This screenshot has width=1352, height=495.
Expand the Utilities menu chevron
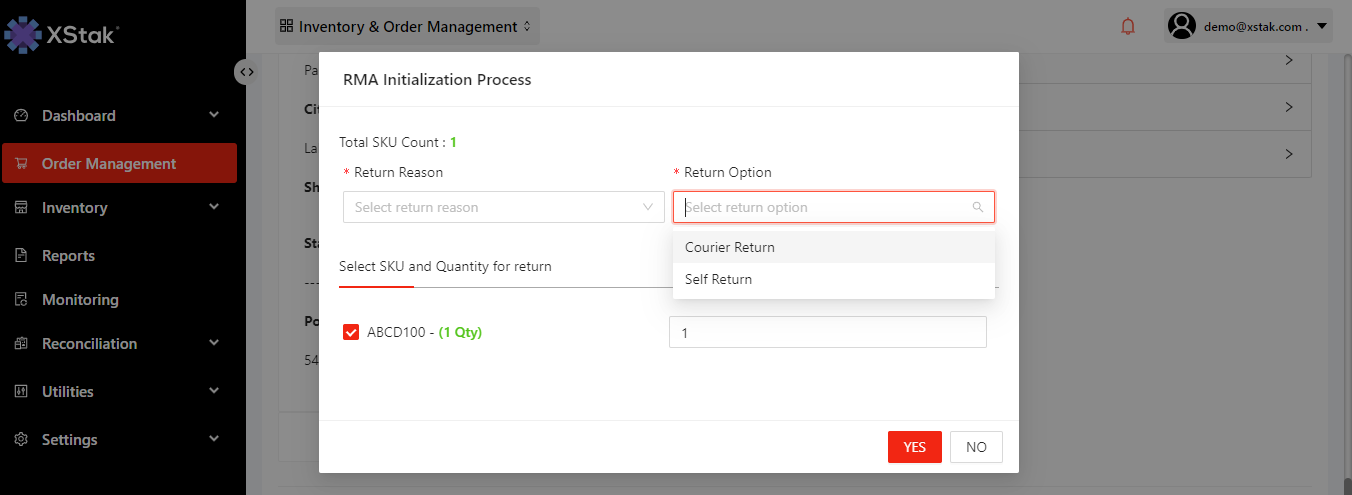click(214, 392)
